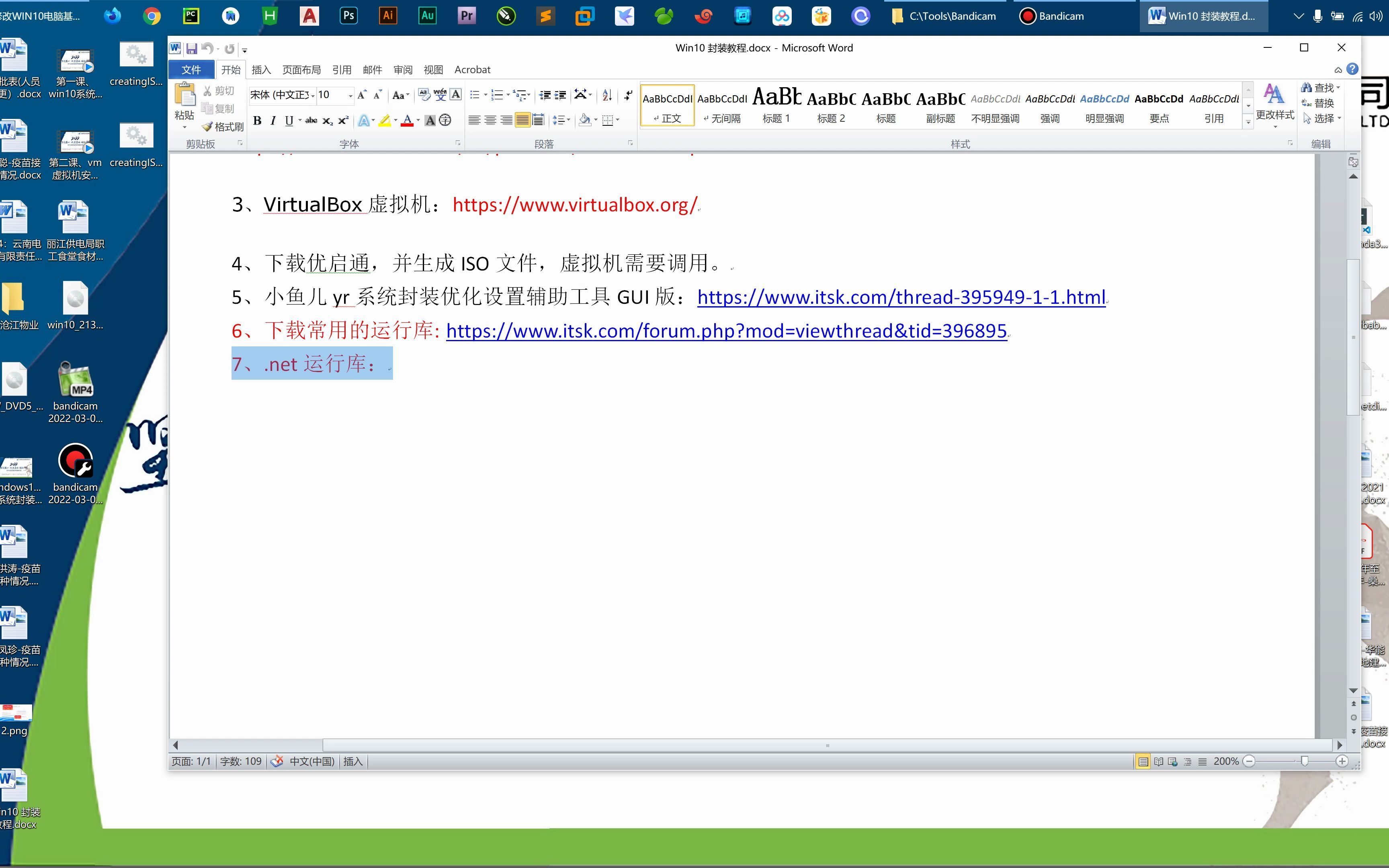Toggle Insert (插入) mode in status bar
The image size is (1389, 868).
click(353, 762)
